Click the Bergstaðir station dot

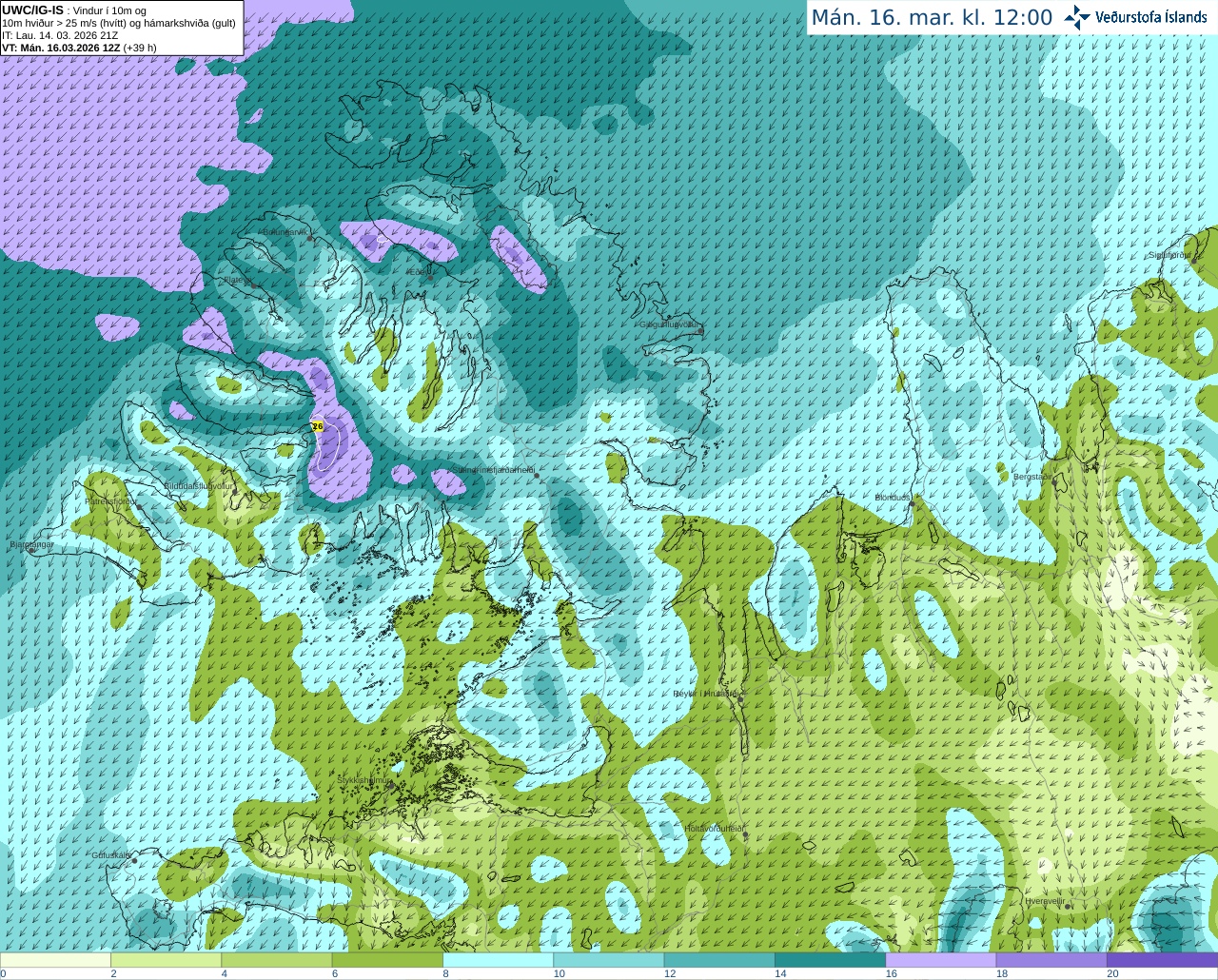pos(1054,482)
